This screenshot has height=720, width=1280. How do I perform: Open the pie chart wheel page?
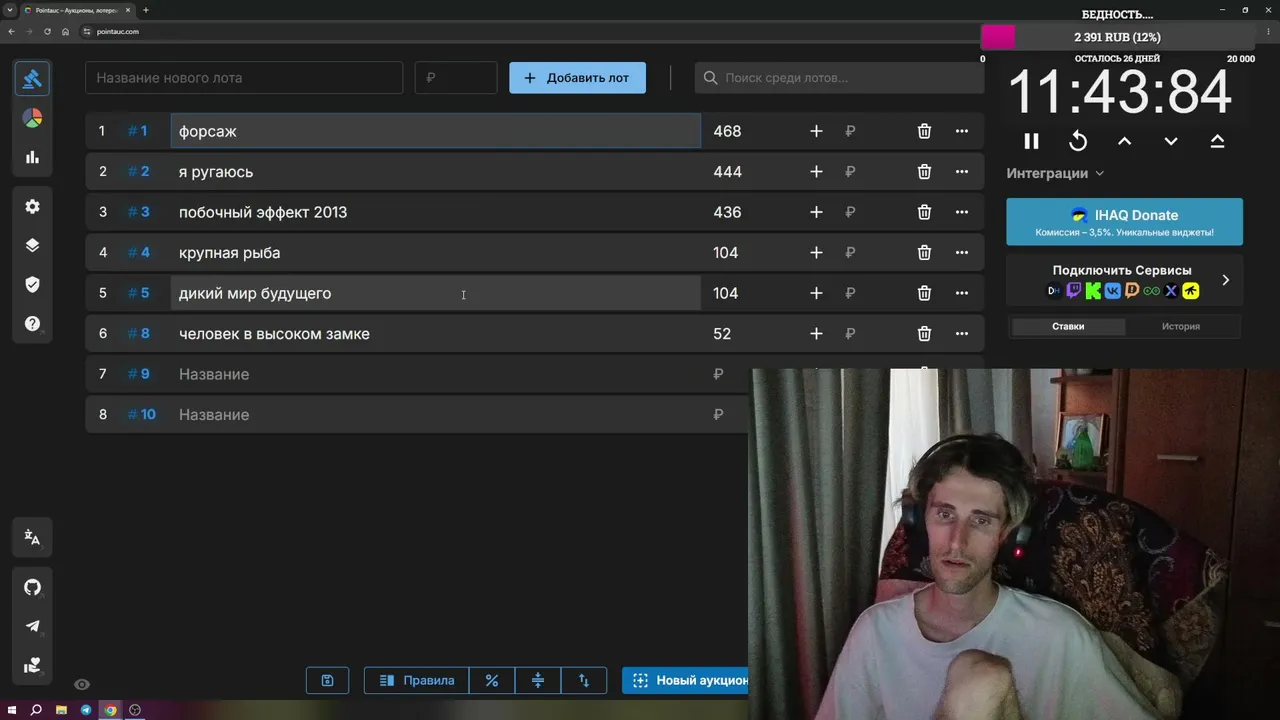tap(32, 118)
